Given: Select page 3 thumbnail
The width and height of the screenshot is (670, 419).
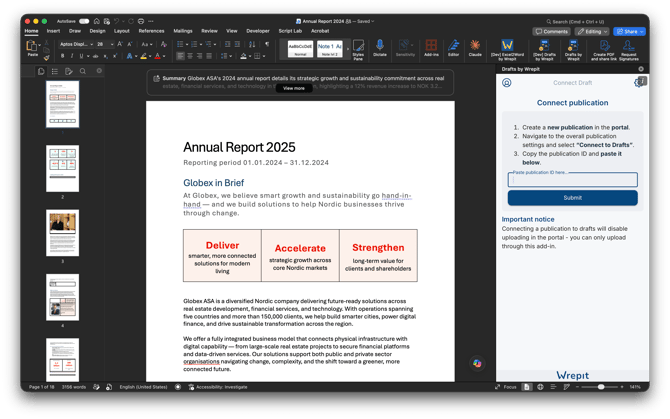Looking at the screenshot, I should (x=62, y=233).
